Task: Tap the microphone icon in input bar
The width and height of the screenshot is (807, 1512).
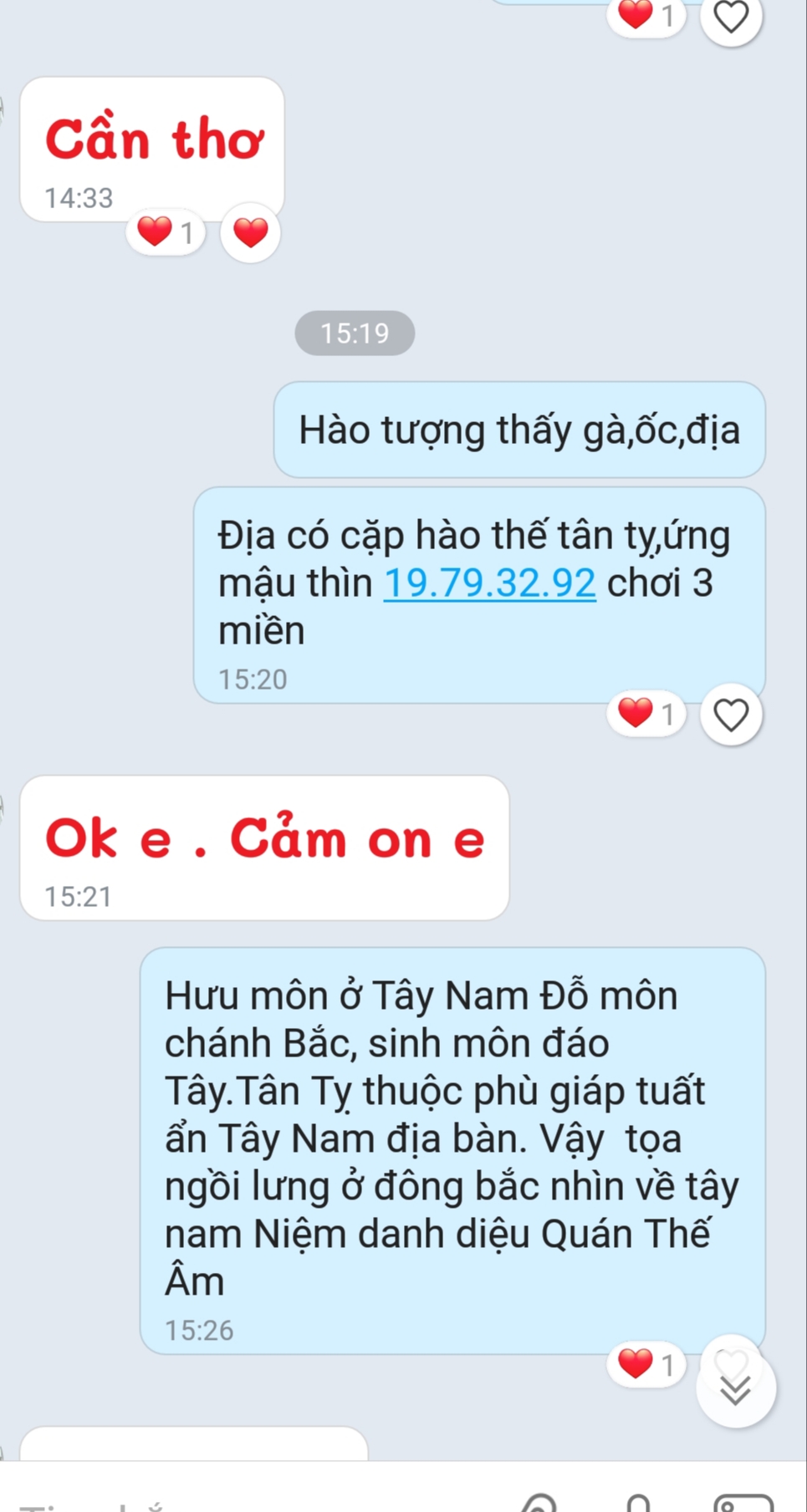Action: coord(639,1501)
